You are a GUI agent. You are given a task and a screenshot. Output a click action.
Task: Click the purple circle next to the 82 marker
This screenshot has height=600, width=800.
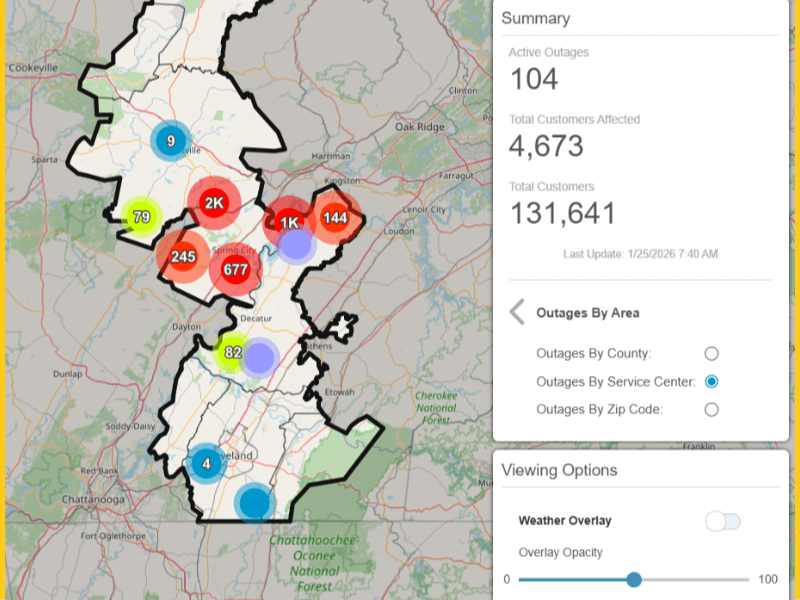click(261, 357)
